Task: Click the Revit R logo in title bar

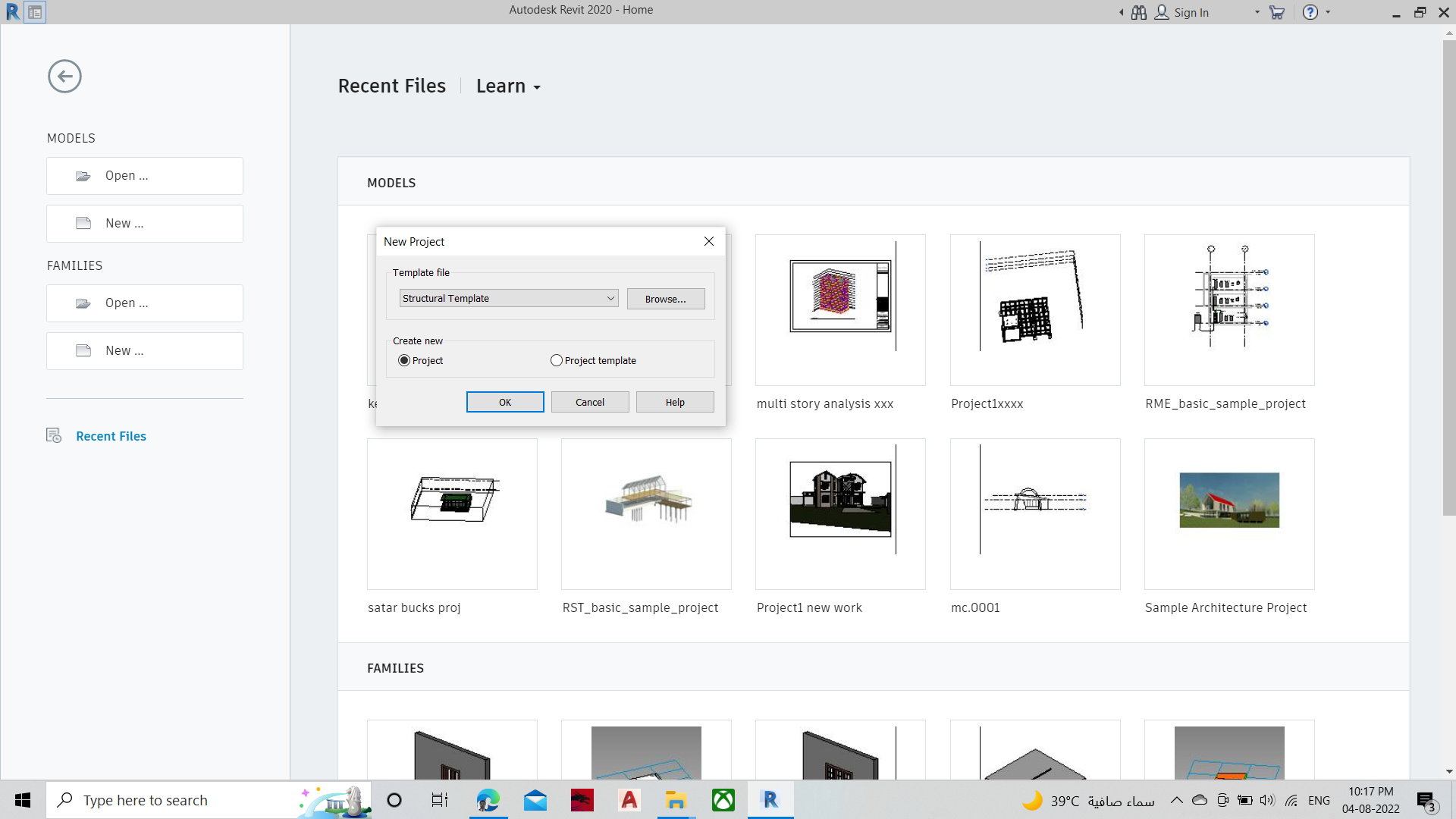Action: (12, 12)
